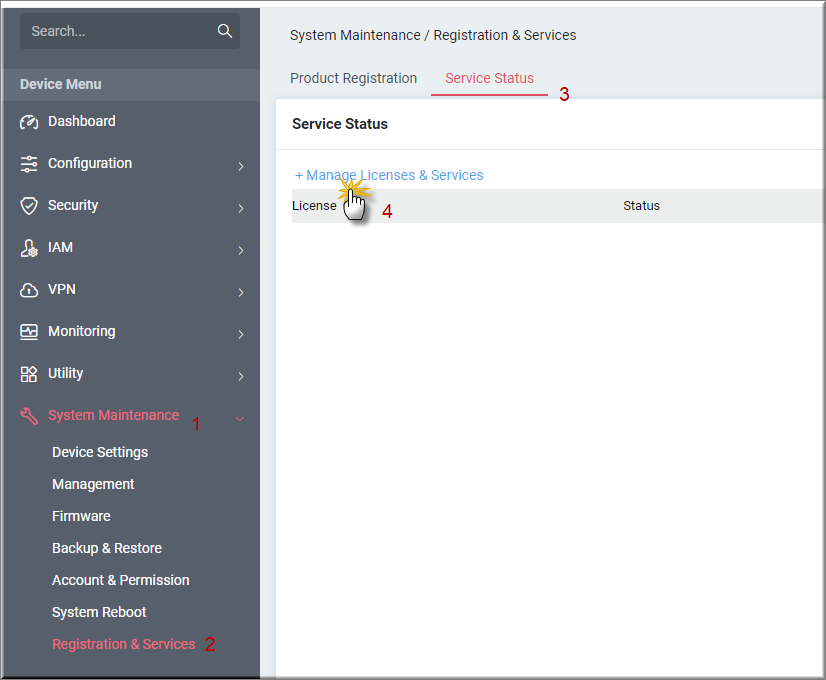Click the IAM user icon

pos(29,248)
